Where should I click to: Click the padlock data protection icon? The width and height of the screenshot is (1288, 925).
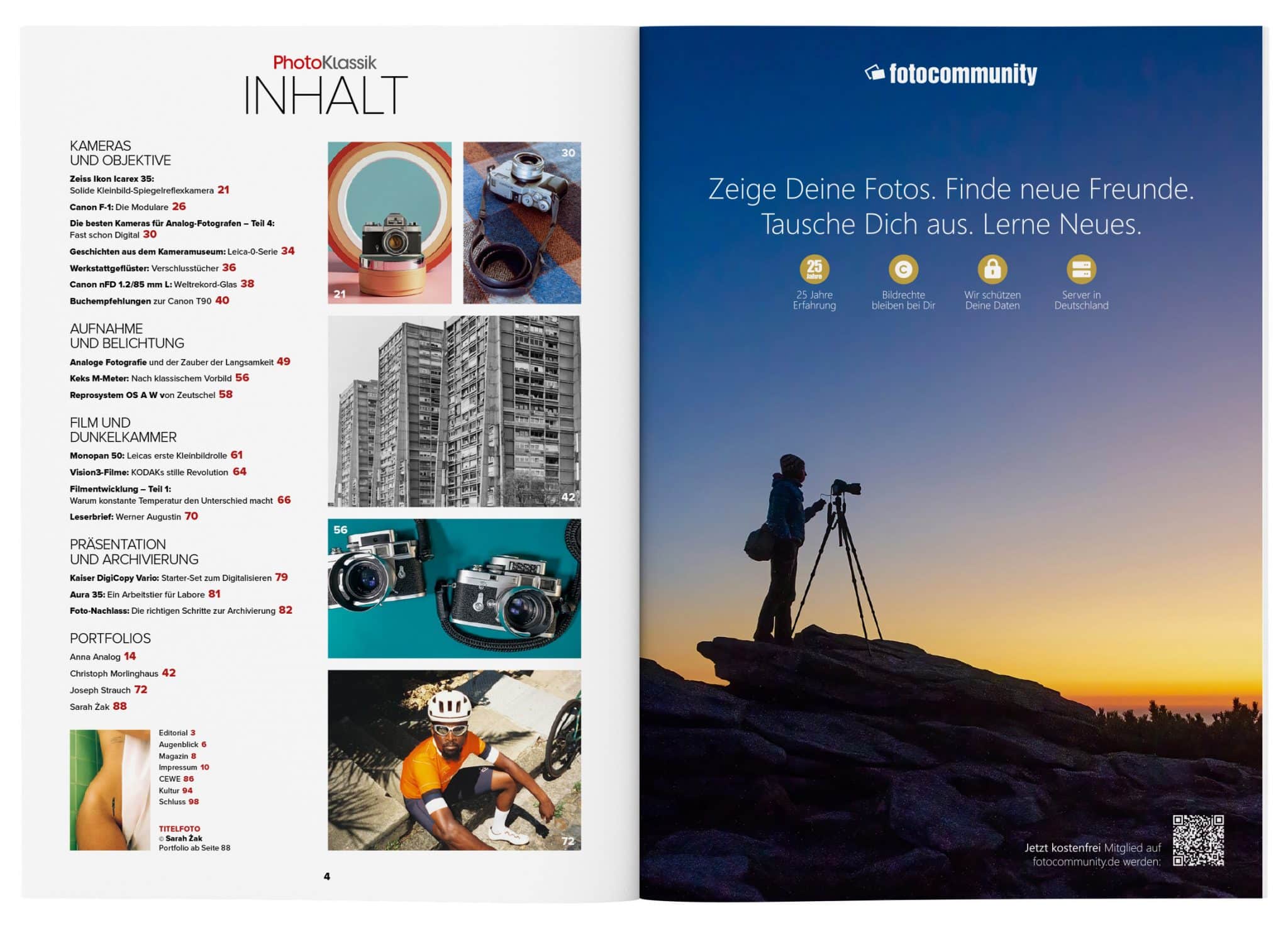[992, 270]
